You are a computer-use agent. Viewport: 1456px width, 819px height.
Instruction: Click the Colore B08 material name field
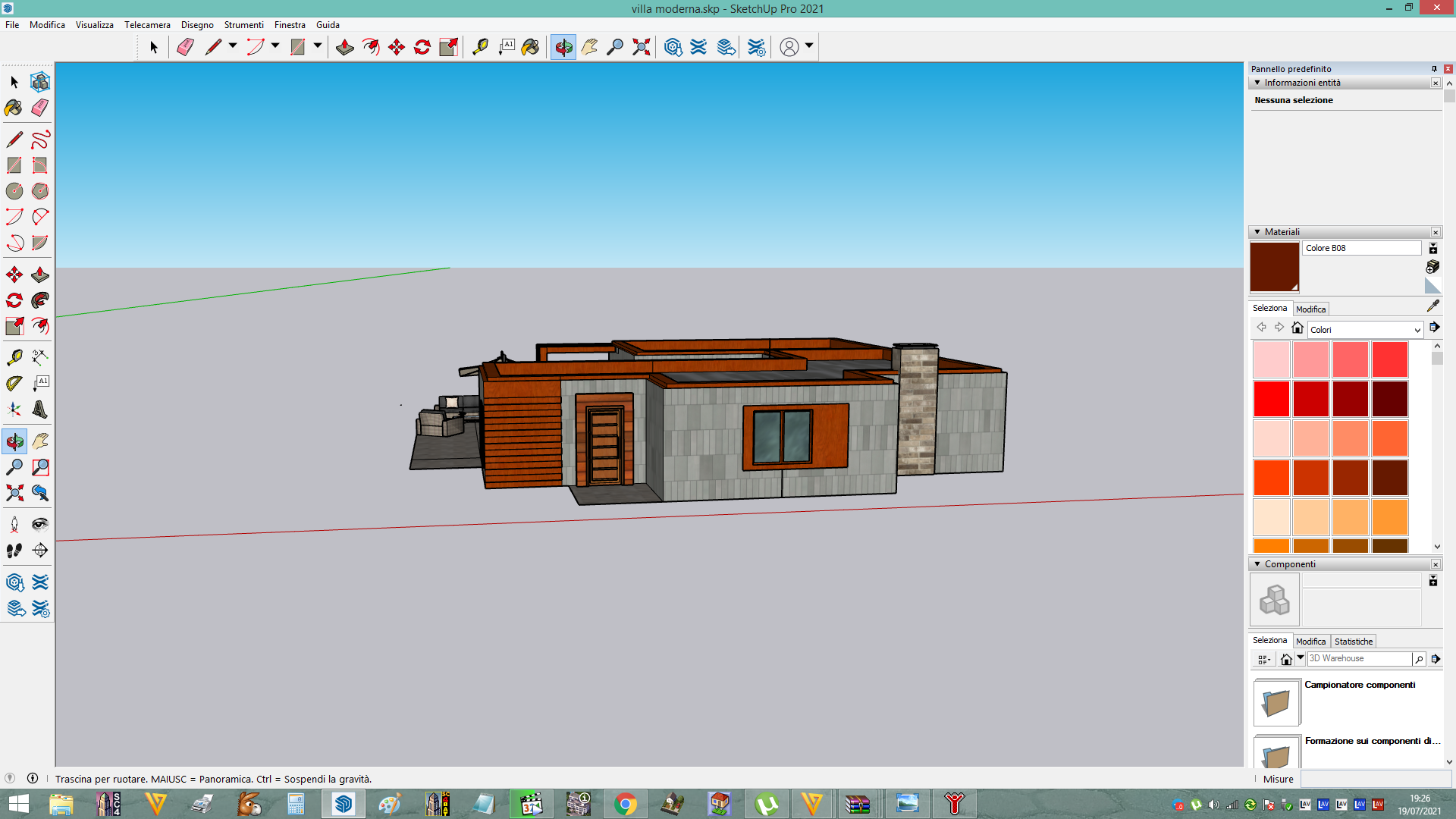tap(1362, 249)
